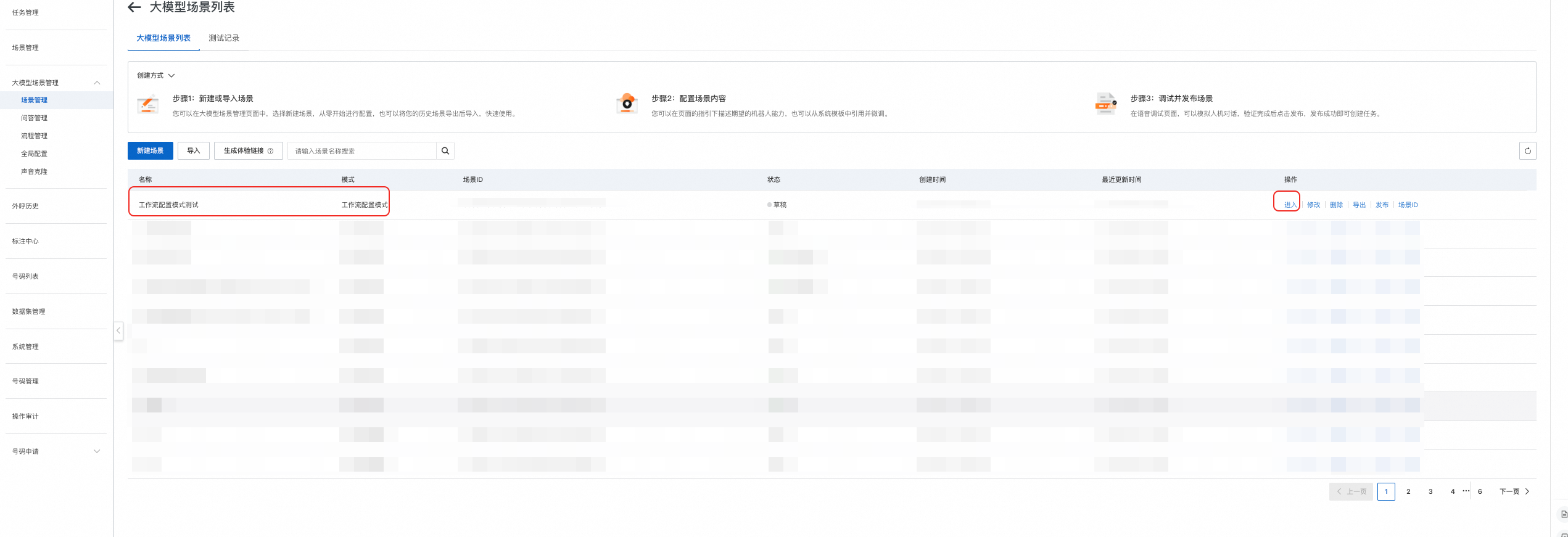
Task: Focus the 请输入场景名称搜索 search field
Action: click(x=362, y=151)
